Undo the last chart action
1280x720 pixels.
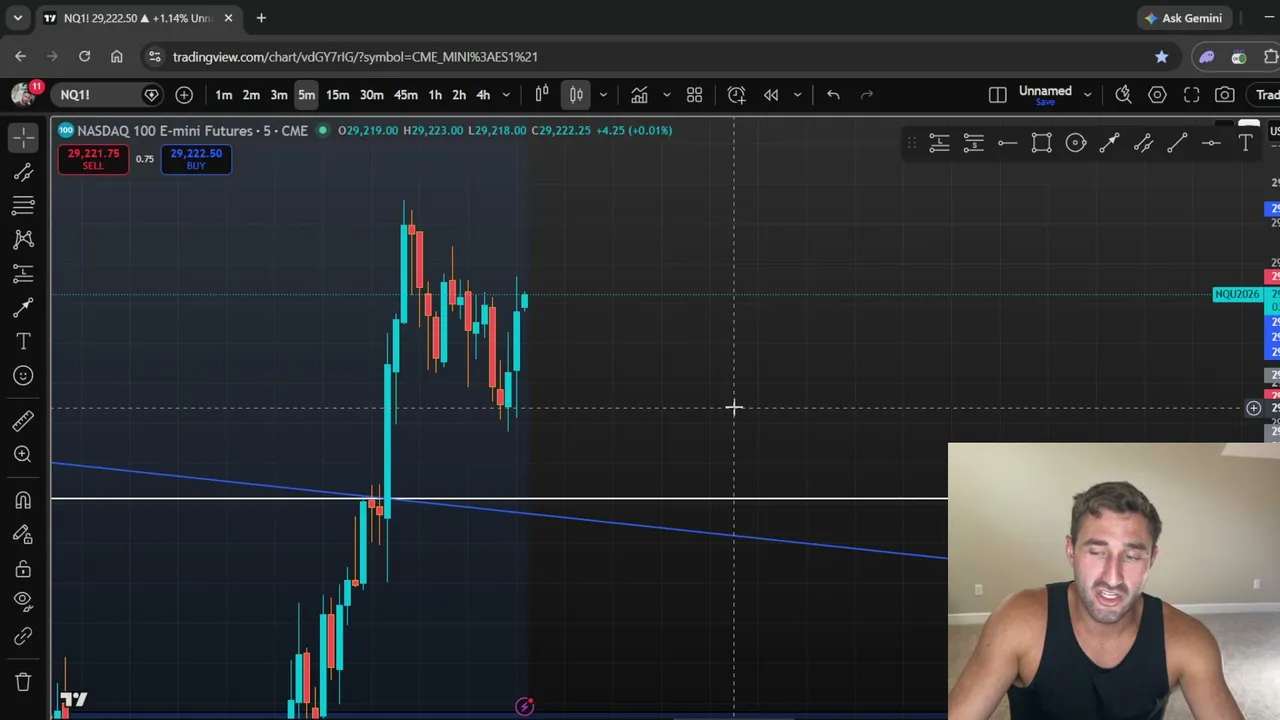click(833, 95)
